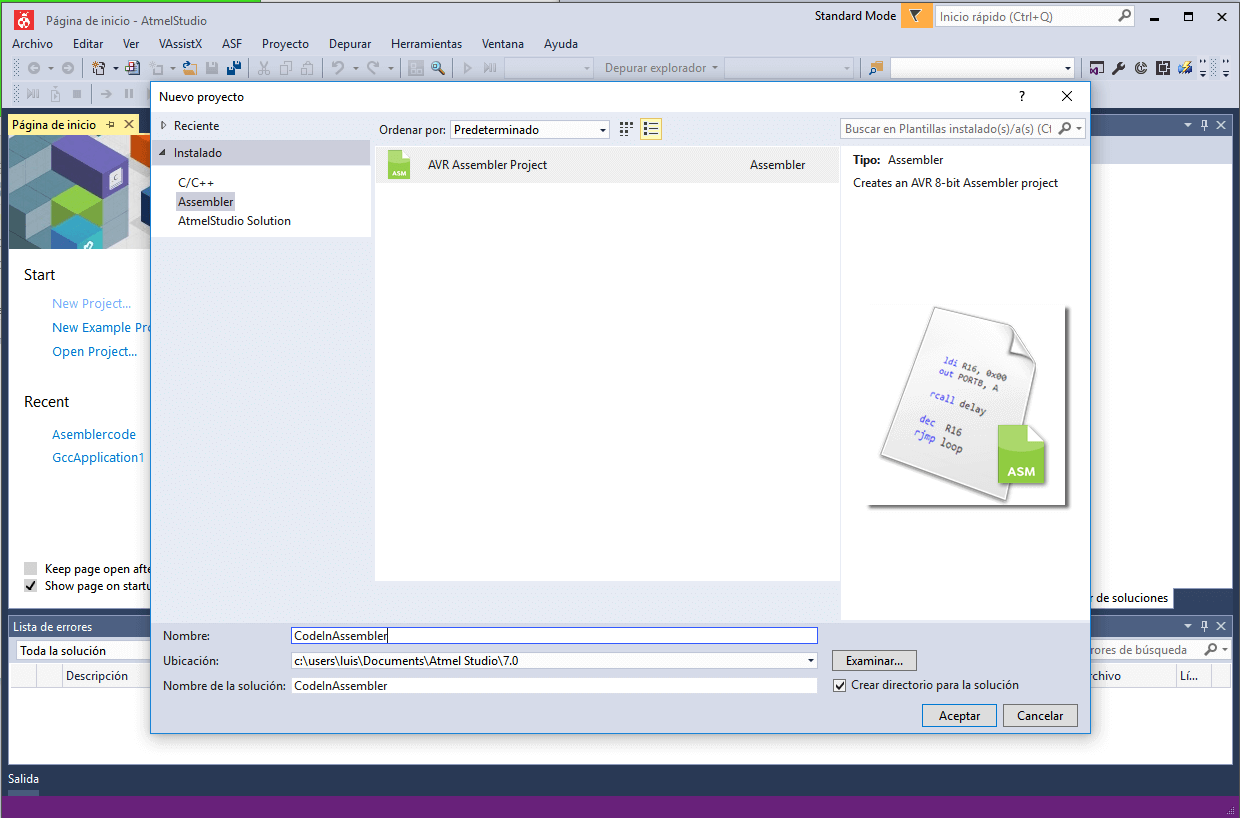The width and height of the screenshot is (1240, 818).
Task: Click the Find magnifier toolbar icon
Action: point(438,68)
